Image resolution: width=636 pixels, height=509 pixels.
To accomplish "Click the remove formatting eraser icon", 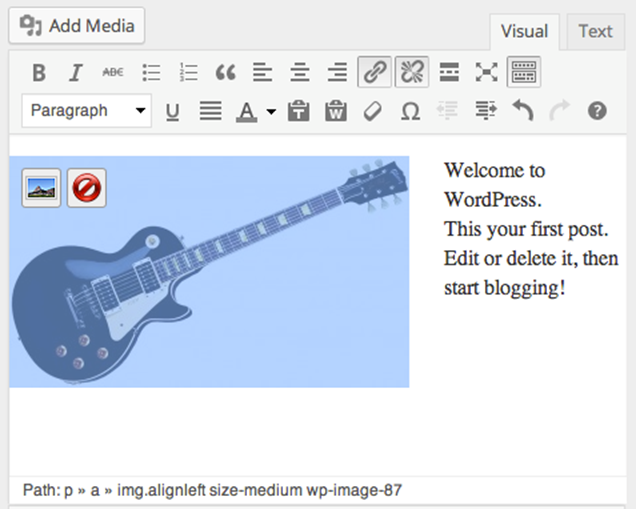I will [373, 111].
